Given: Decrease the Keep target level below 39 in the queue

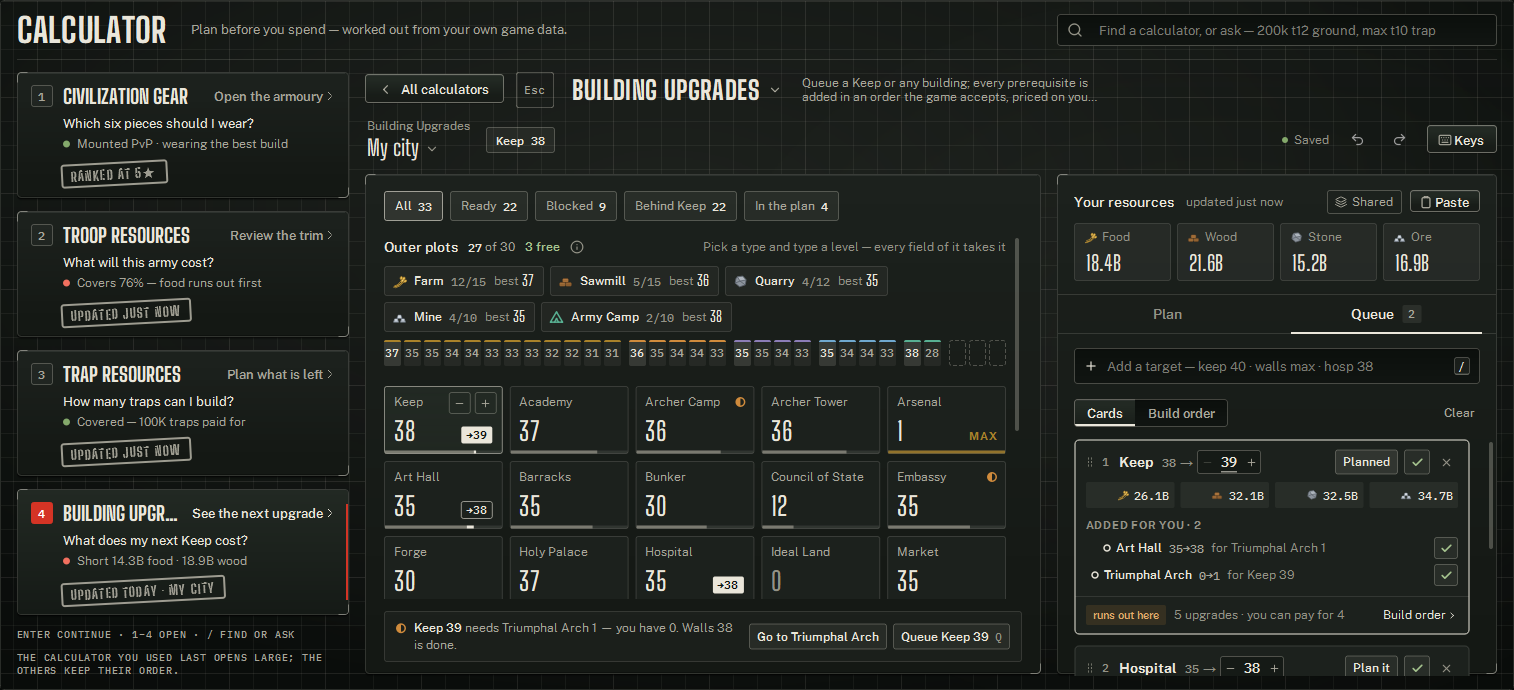Looking at the screenshot, I should (x=1209, y=462).
